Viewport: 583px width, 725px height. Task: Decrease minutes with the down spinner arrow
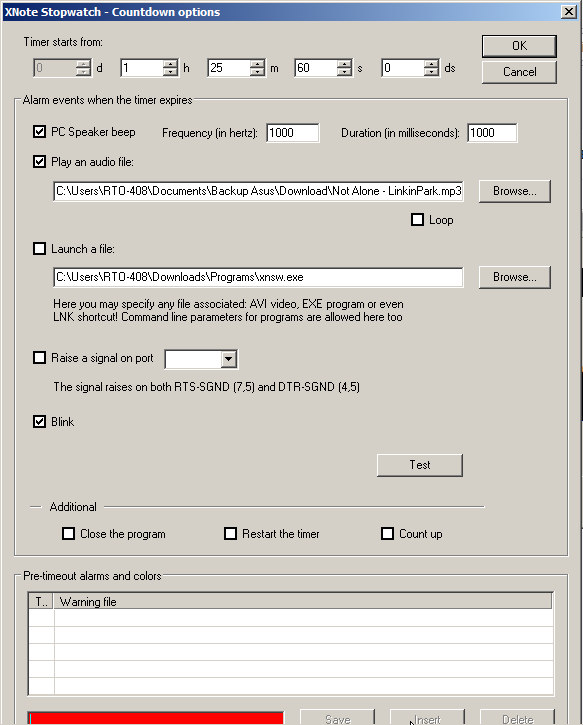[257, 72]
